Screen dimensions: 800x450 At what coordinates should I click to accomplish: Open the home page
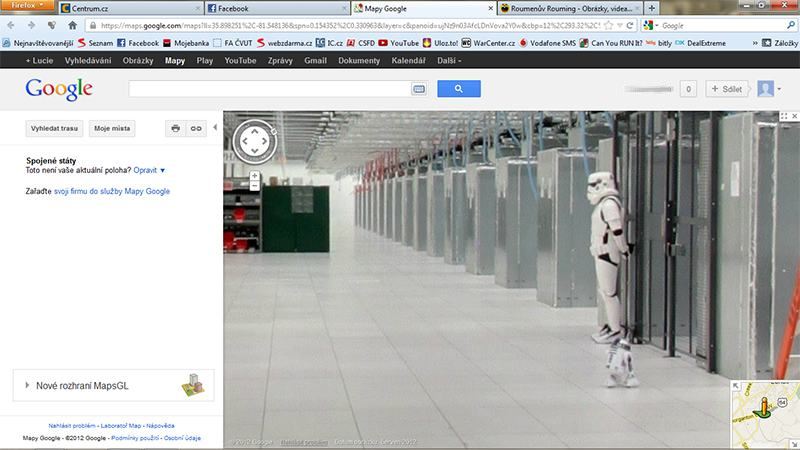pyautogui.click(x=72, y=25)
